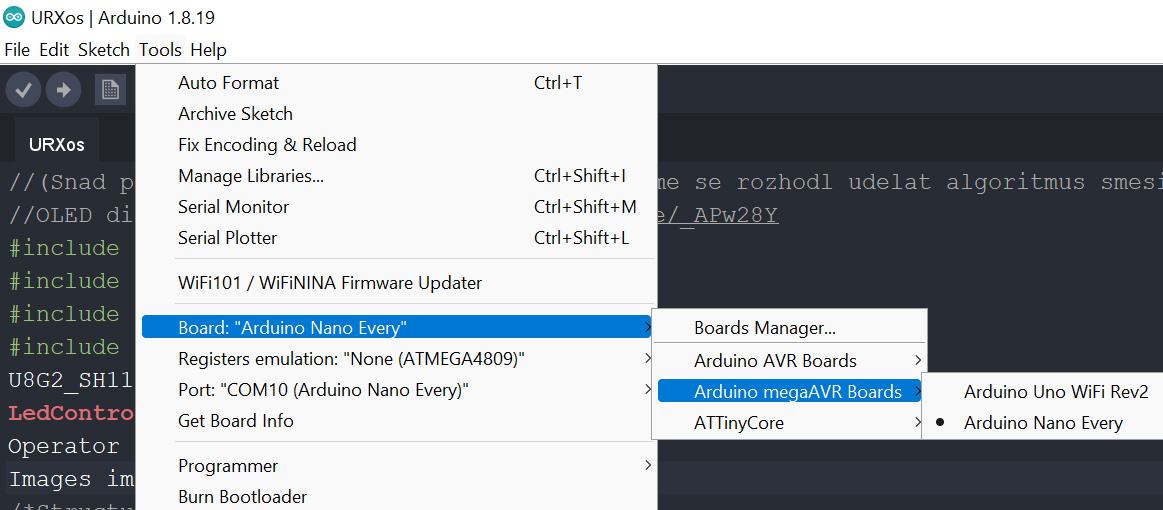The width and height of the screenshot is (1163, 510).
Task: Click the Verify checkmark toolbar icon
Action: click(23, 90)
